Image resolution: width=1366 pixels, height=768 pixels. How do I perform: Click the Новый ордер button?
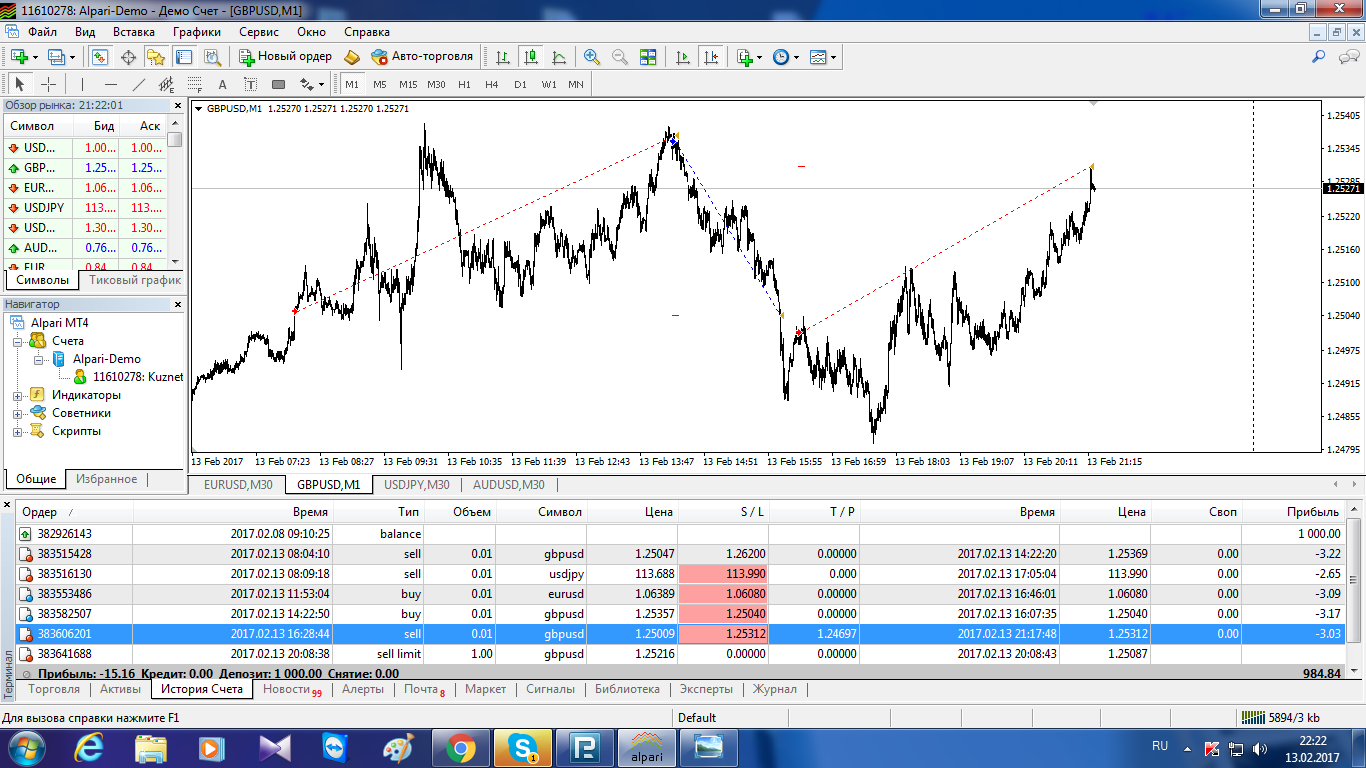(x=285, y=56)
